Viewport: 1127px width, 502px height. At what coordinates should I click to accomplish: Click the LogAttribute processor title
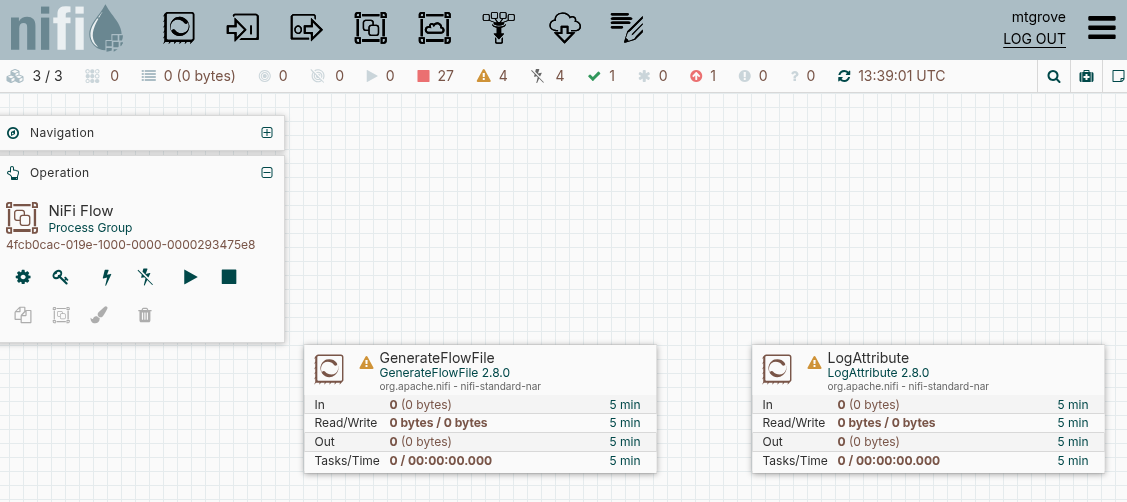click(x=868, y=357)
